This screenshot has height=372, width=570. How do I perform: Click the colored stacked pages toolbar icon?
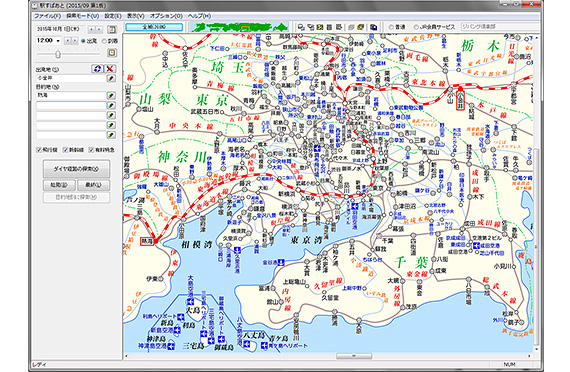tap(361, 27)
